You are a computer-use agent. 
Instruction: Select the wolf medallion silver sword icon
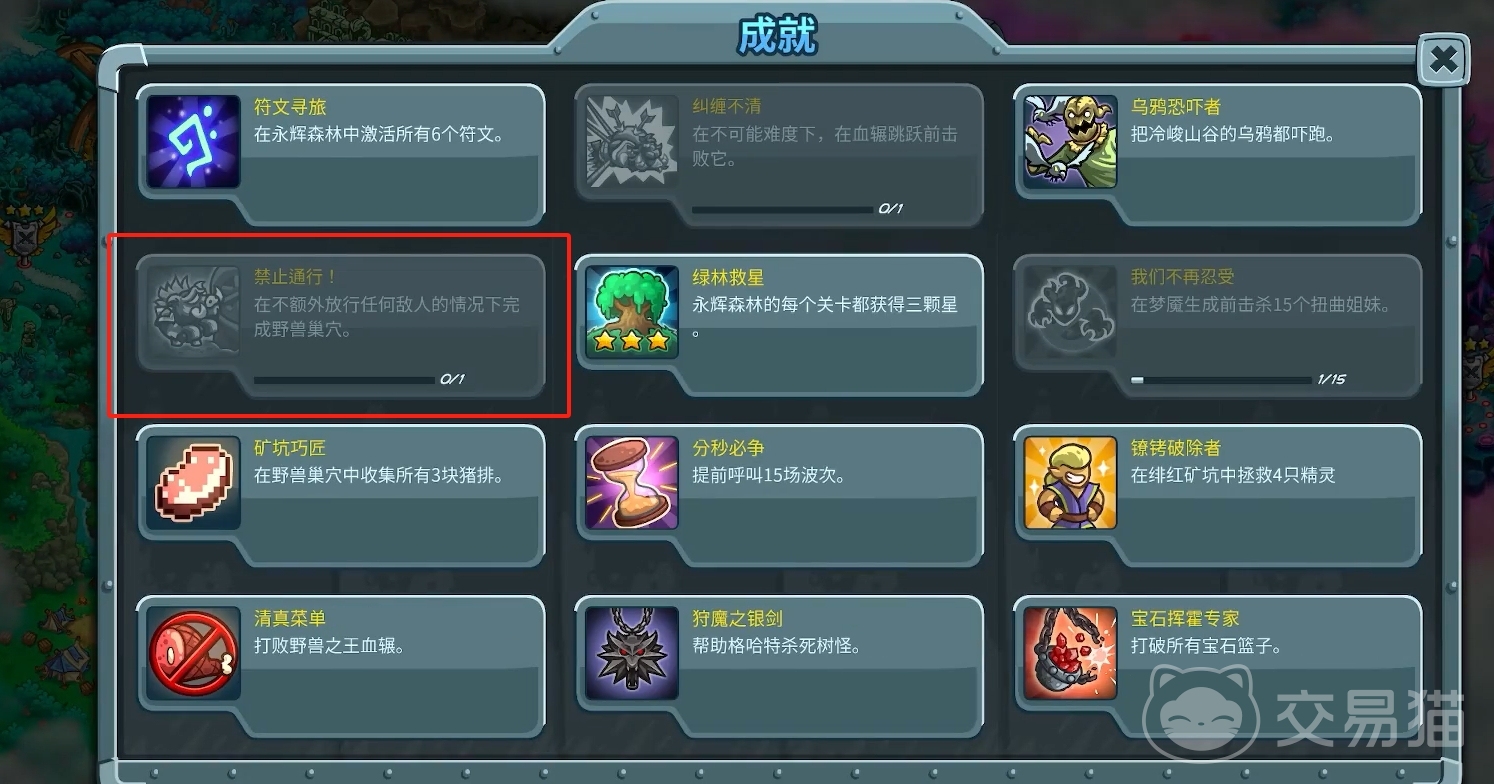pyautogui.click(x=632, y=653)
